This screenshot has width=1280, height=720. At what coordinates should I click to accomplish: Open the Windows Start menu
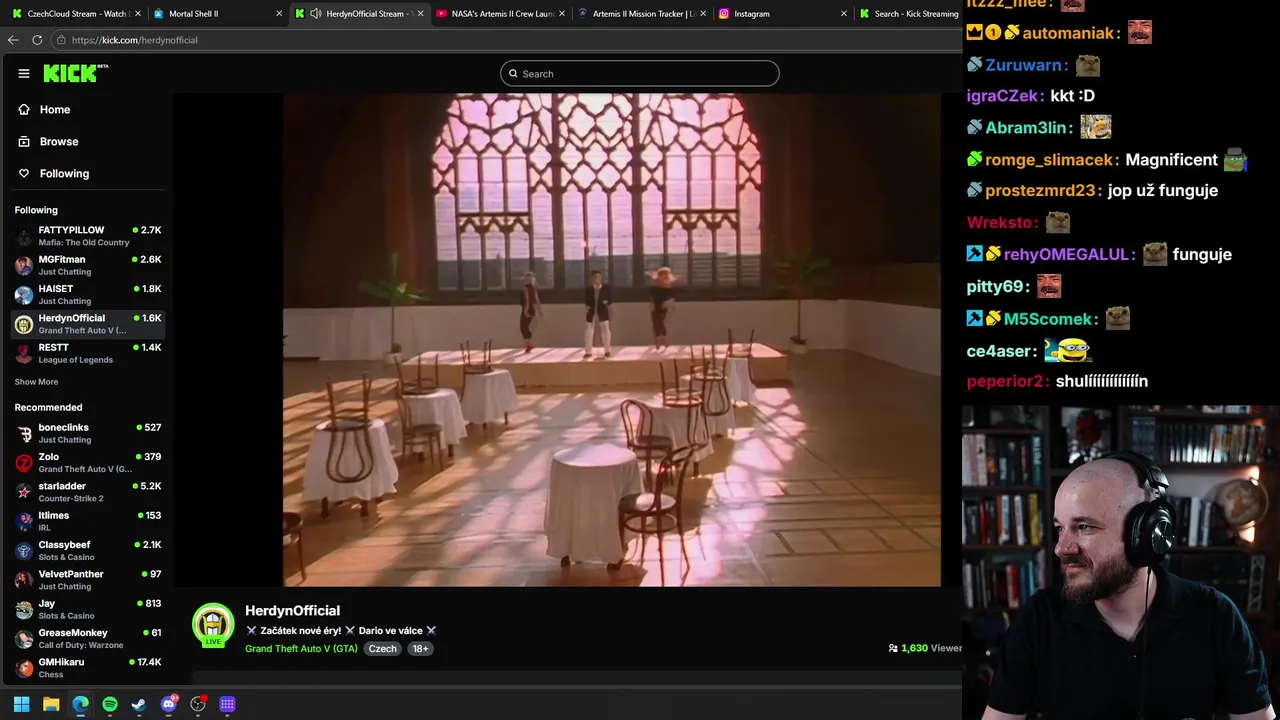coord(21,704)
